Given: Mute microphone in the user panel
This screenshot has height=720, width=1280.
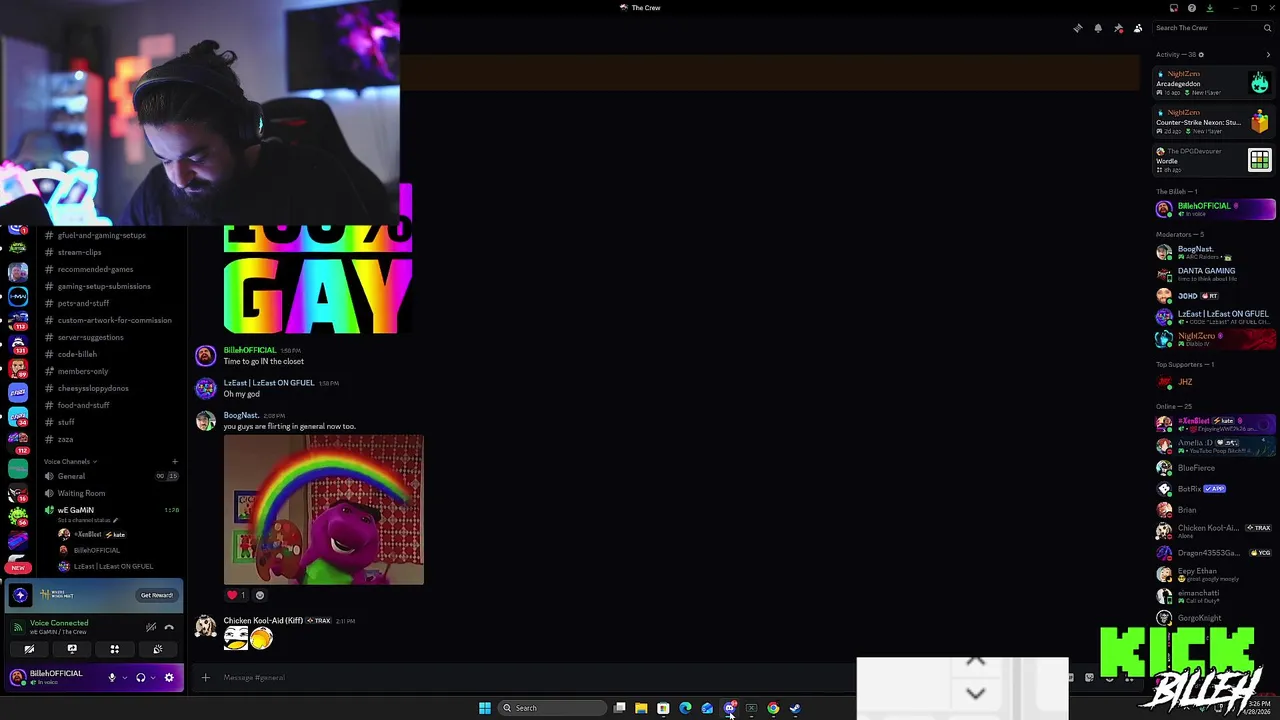Looking at the screenshot, I should [x=112, y=677].
